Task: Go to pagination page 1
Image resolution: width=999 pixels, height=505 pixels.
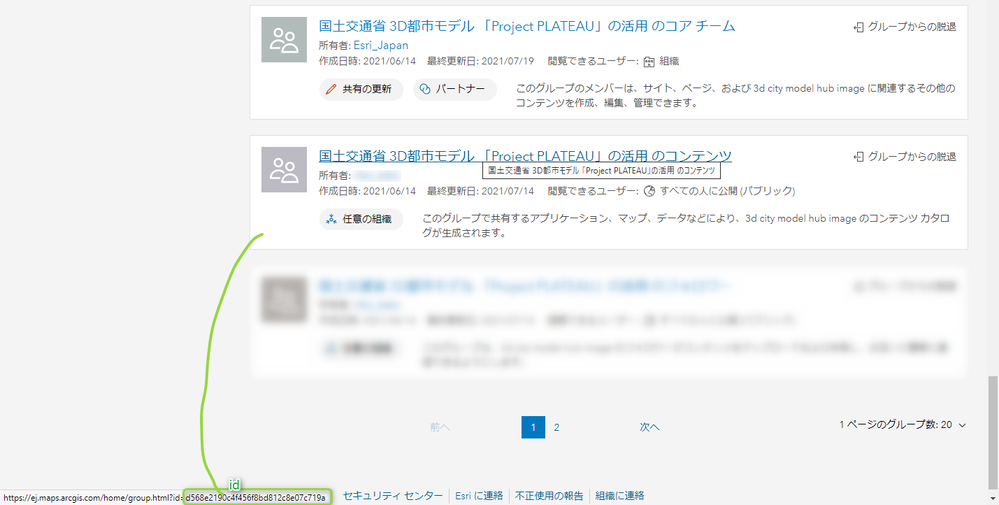Action: (x=533, y=427)
